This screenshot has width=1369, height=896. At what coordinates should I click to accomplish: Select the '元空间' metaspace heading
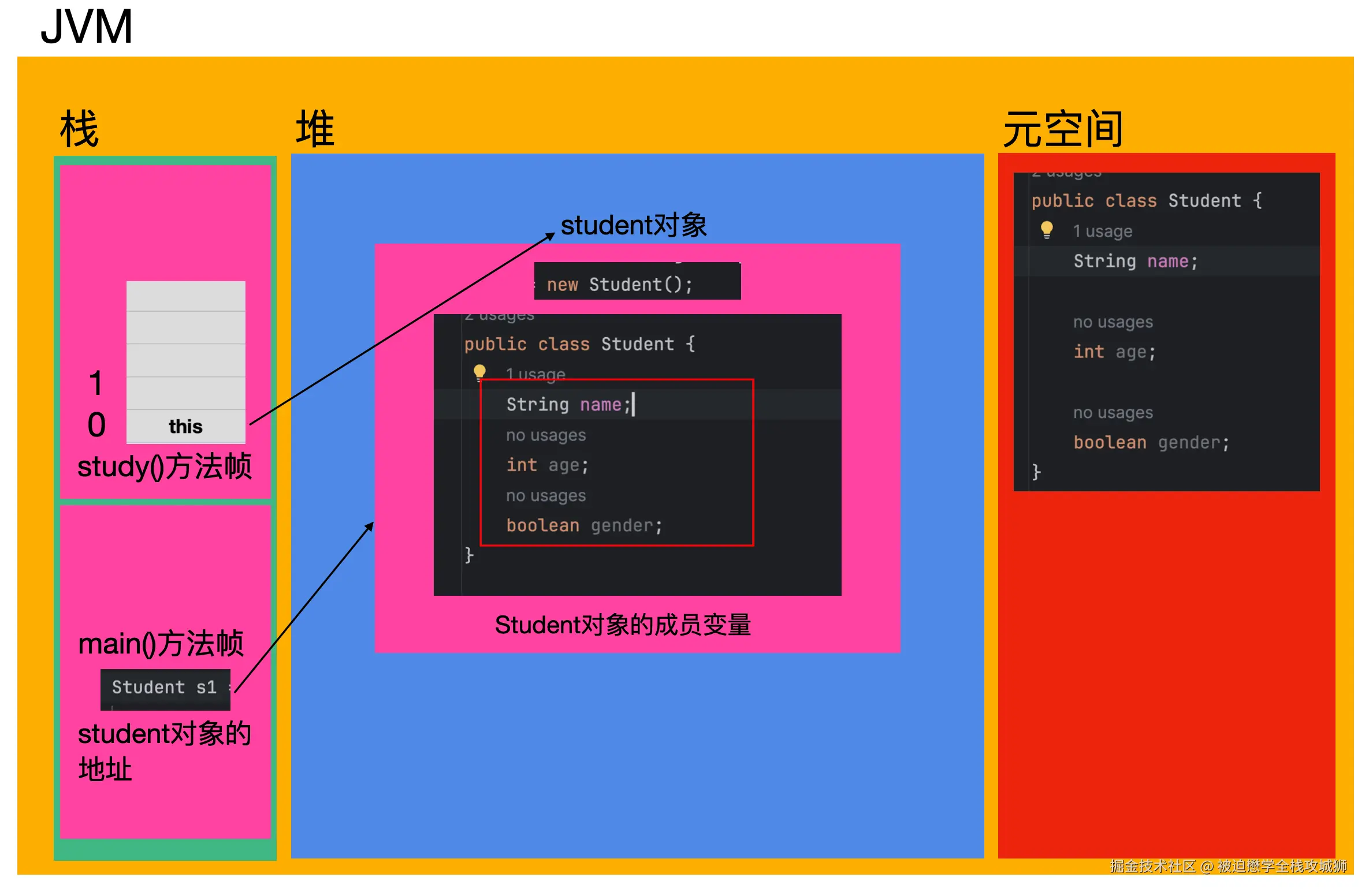click(x=1063, y=129)
